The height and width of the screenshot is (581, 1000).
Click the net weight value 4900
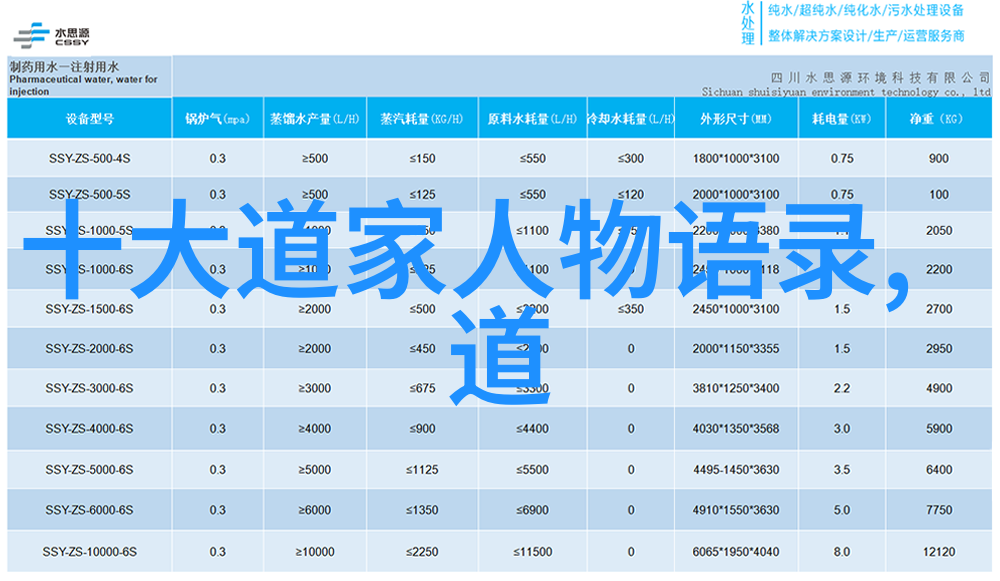939,388
